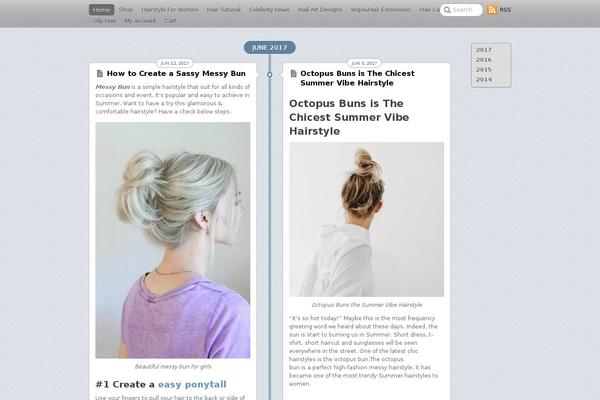Open the Cart menu item
This screenshot has height=400, width=600.
click(171, 21)
